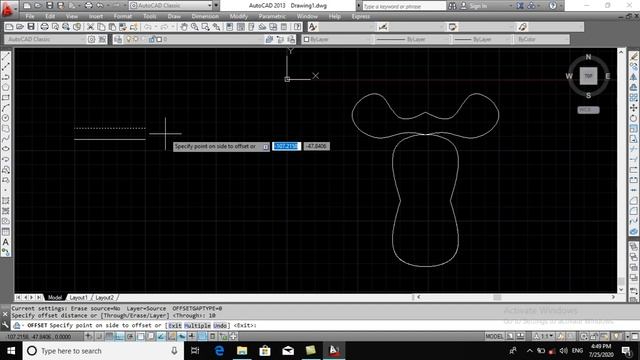Toggle Object Snap Tracking in status bar
This screenshot has width=640, height=360.
tap(161, 336)
